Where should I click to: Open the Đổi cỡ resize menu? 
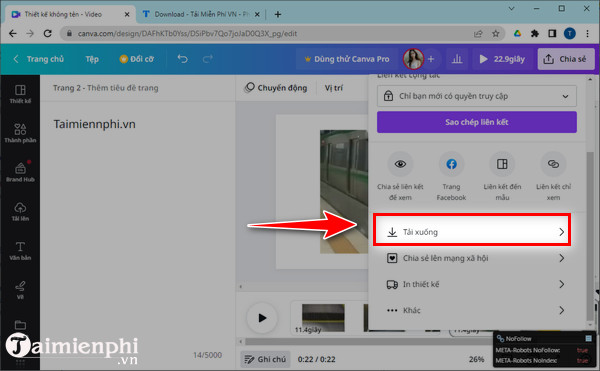click(x=137, y=59)
